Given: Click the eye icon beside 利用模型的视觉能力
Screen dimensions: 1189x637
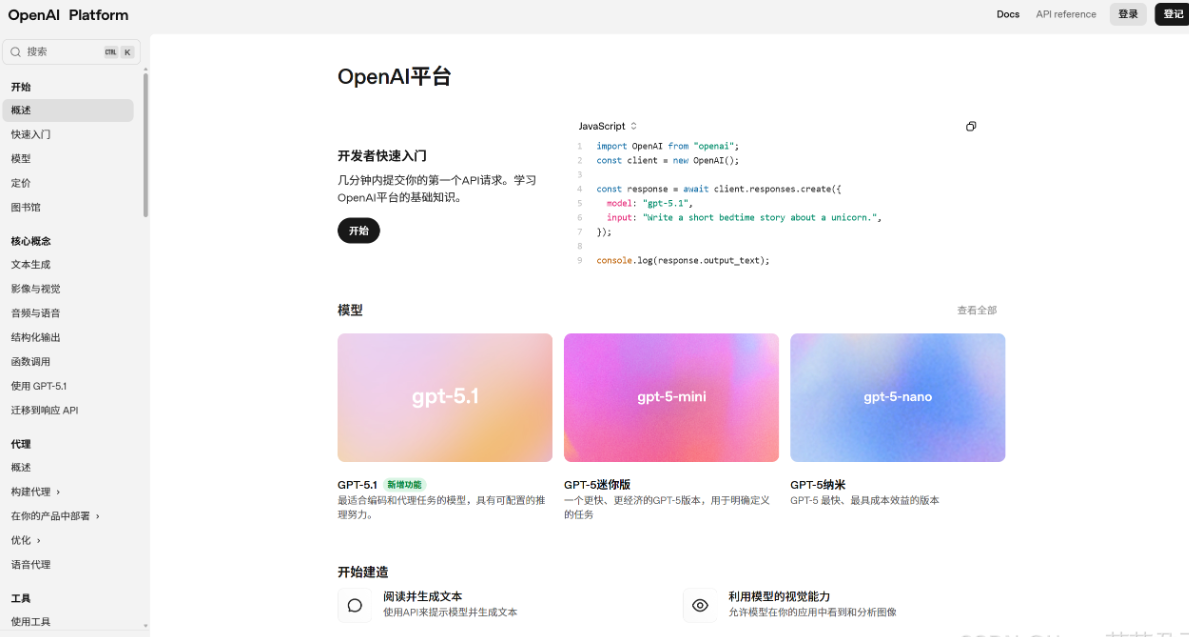Looking at the screenshot, I should 700,604.
